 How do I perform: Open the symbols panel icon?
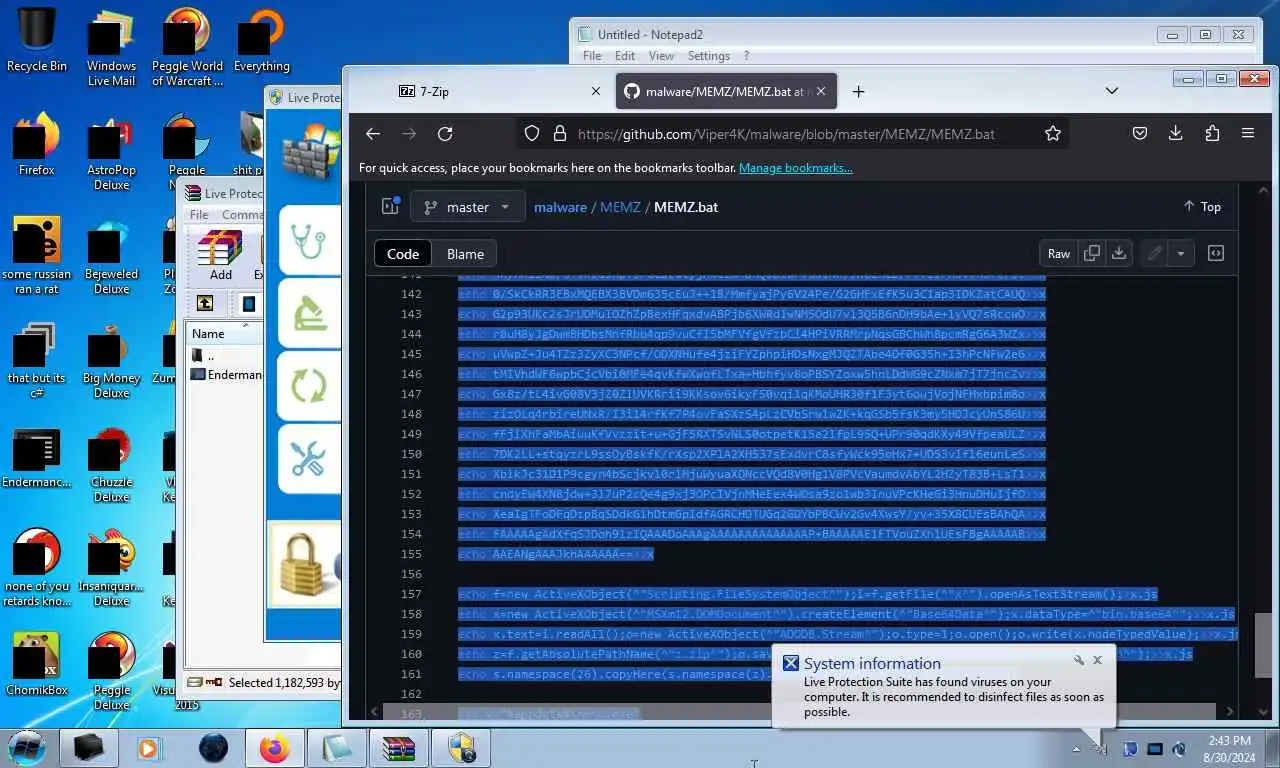1216,253
